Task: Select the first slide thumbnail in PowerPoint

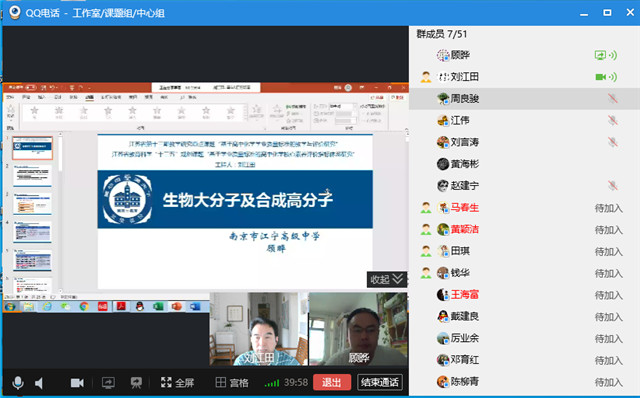Action: (x=33, y=148)
